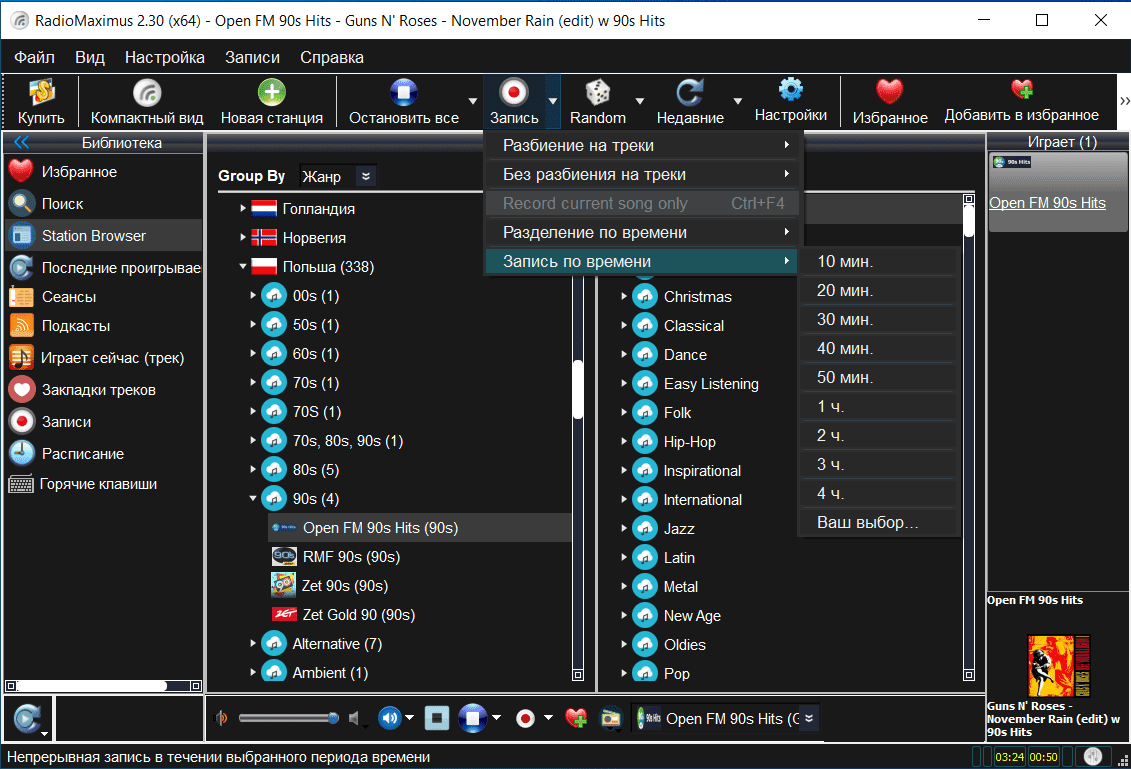Viewport: 1131px width, 769px height.
Task: Expand the Голландия country node
Action: coord(243,208)
